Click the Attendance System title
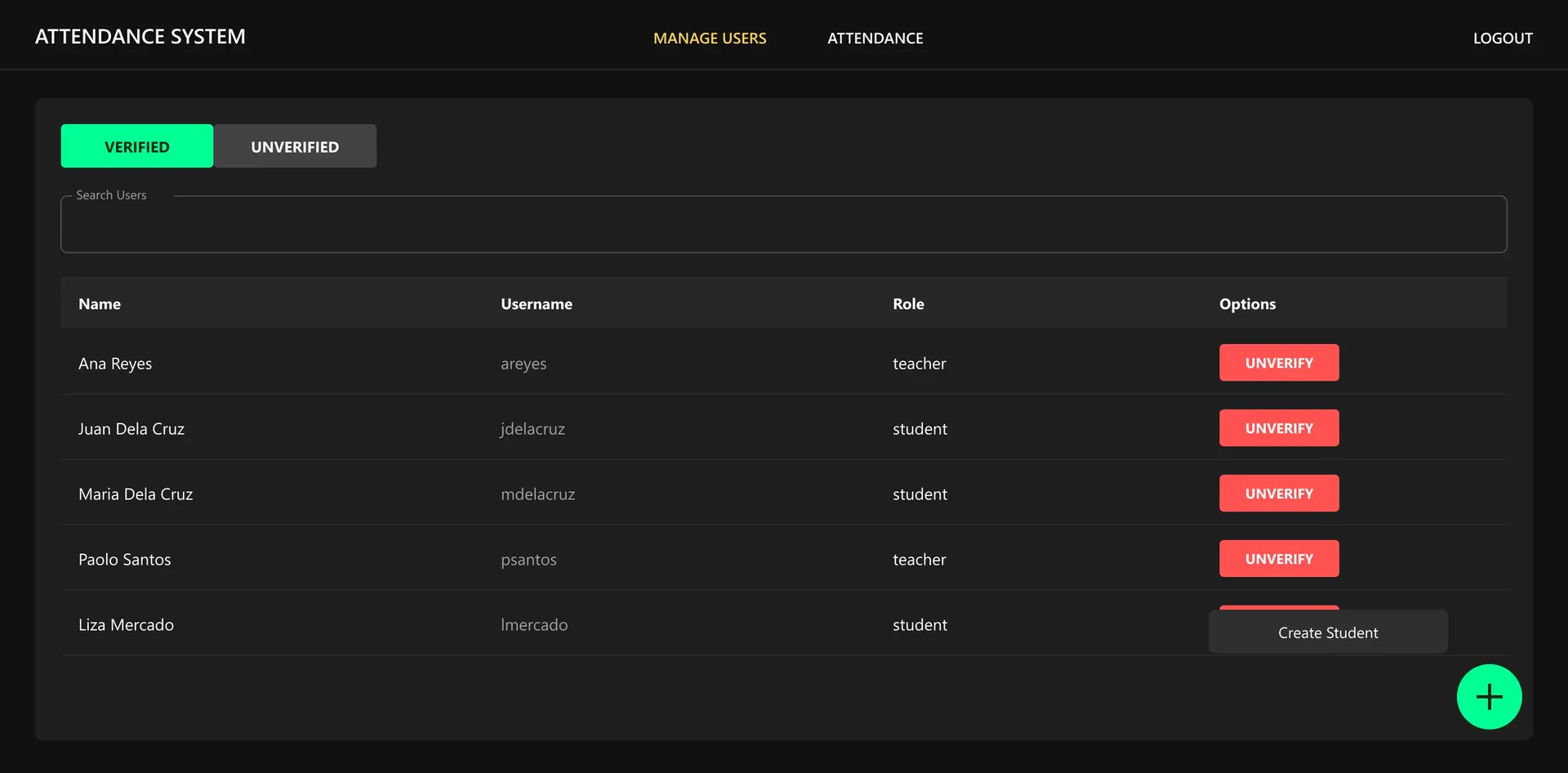1568x773 pixels. [x=140, y=37]
